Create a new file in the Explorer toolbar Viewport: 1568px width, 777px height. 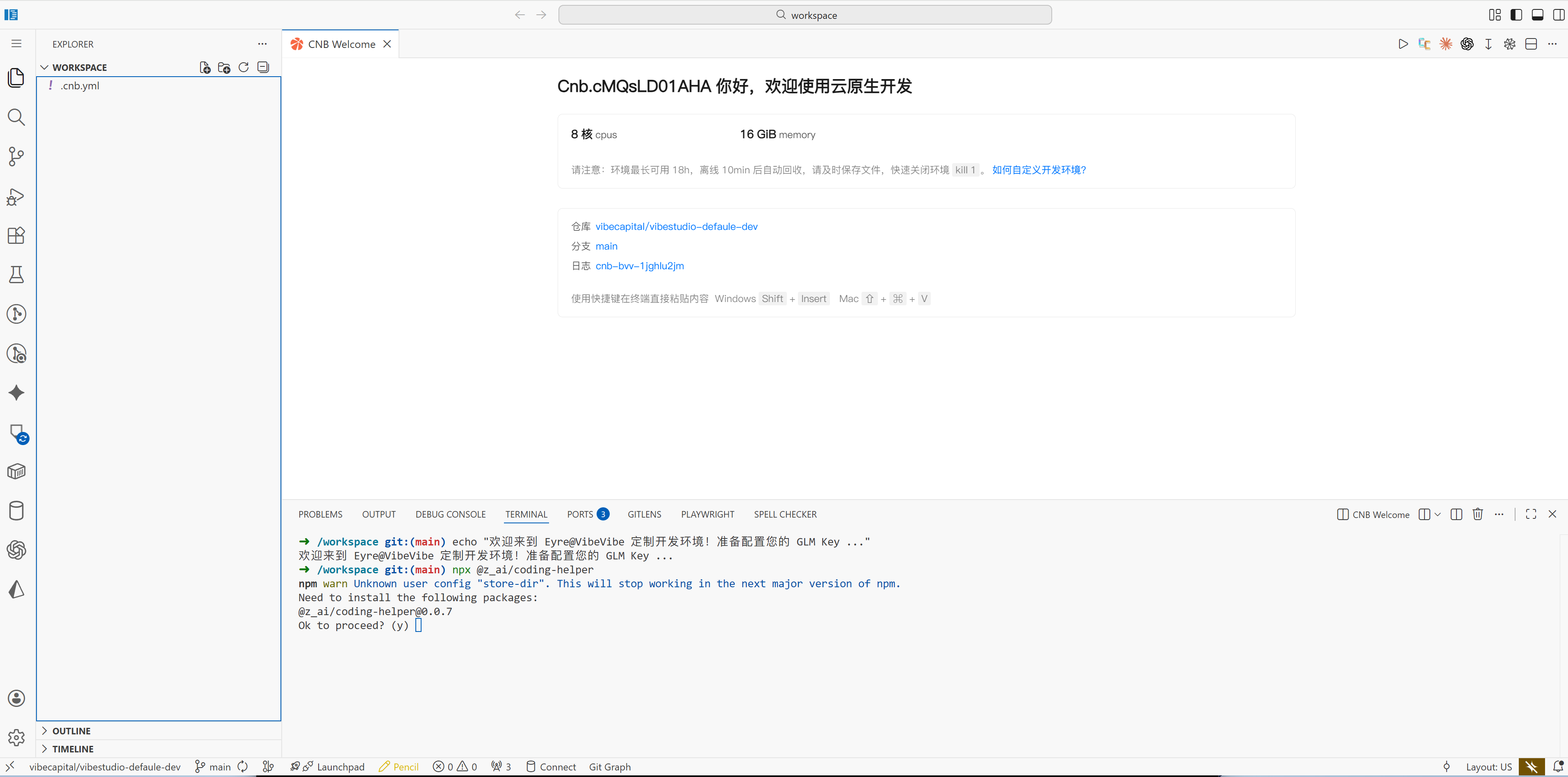pyautogui.click(x=205, y=67)
